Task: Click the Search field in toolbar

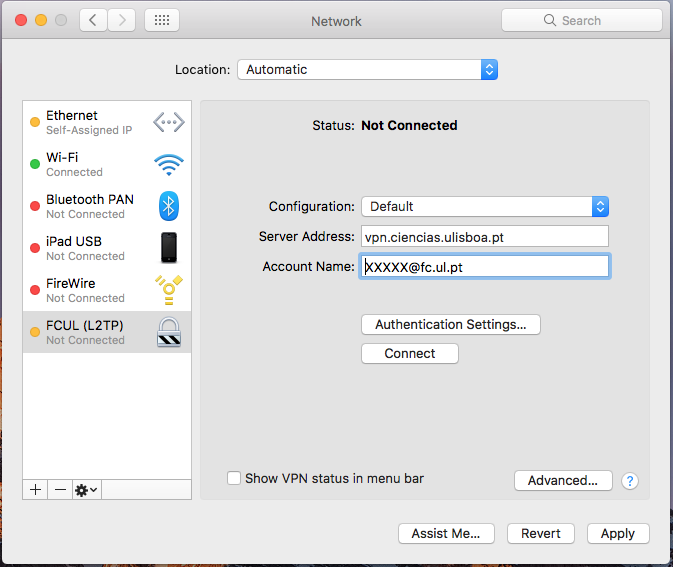Action: point(581,20)
